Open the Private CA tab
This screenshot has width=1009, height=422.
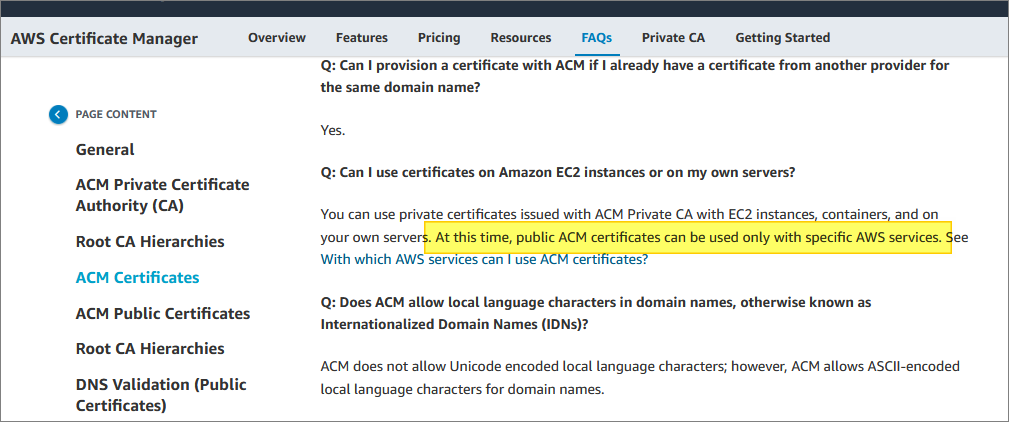point(673,38)
